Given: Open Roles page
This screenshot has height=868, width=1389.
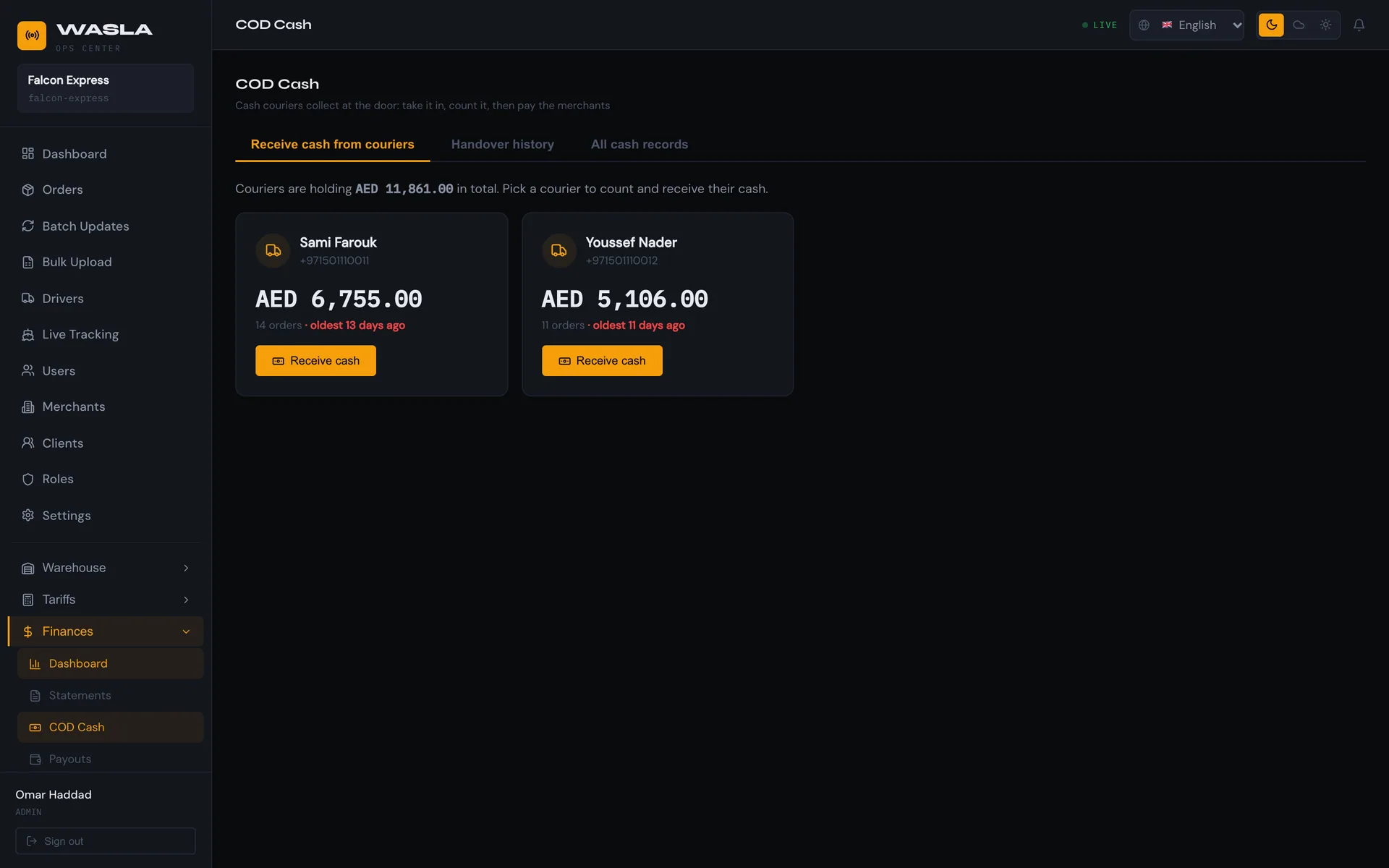Looking at the screenshot, I should click(106, 479).
